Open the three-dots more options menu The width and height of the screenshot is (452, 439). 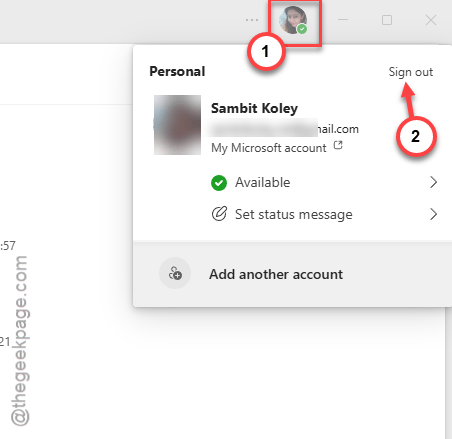coord(252,20)
